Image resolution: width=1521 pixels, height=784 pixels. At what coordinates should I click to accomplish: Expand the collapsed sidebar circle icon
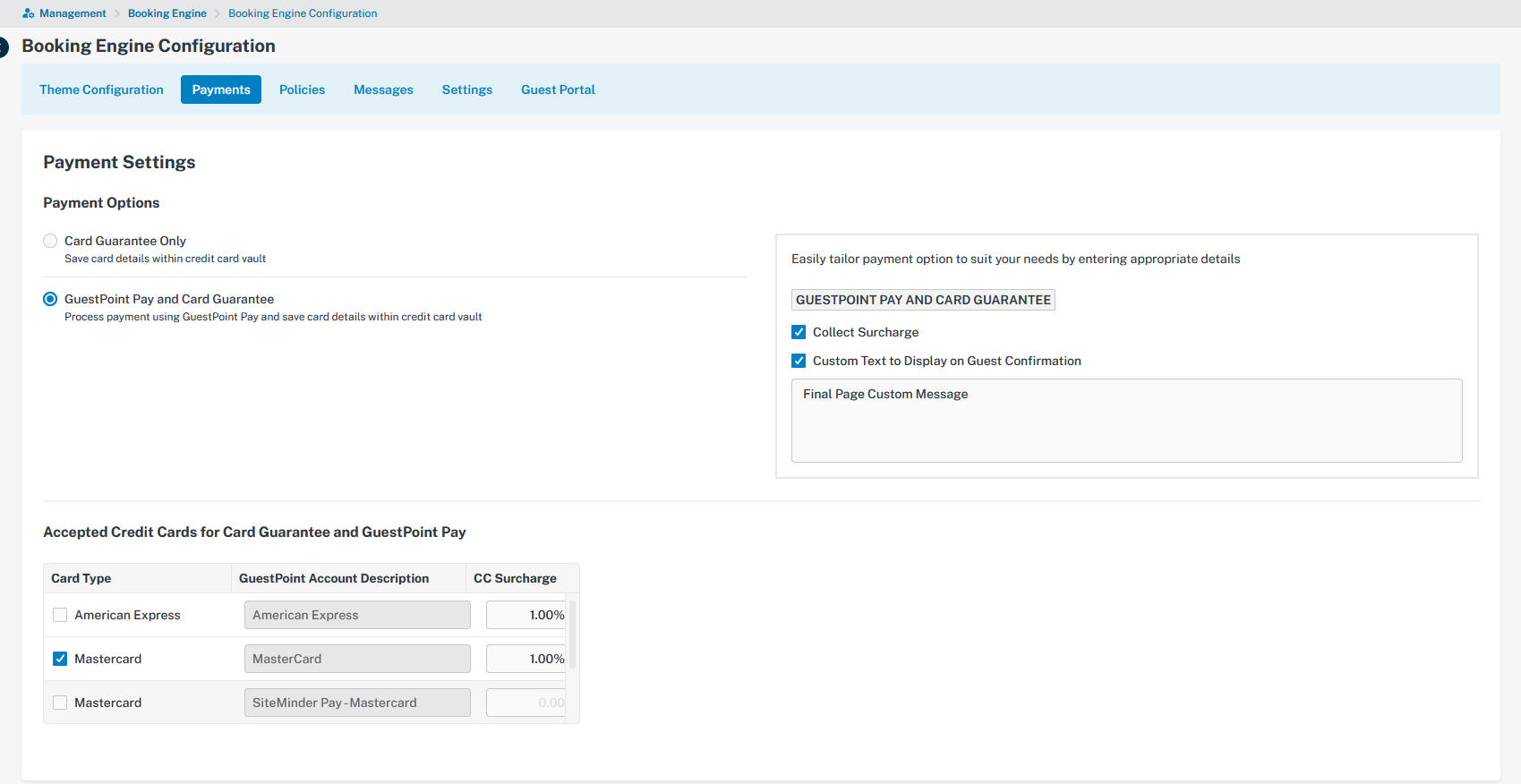(4, 47)
